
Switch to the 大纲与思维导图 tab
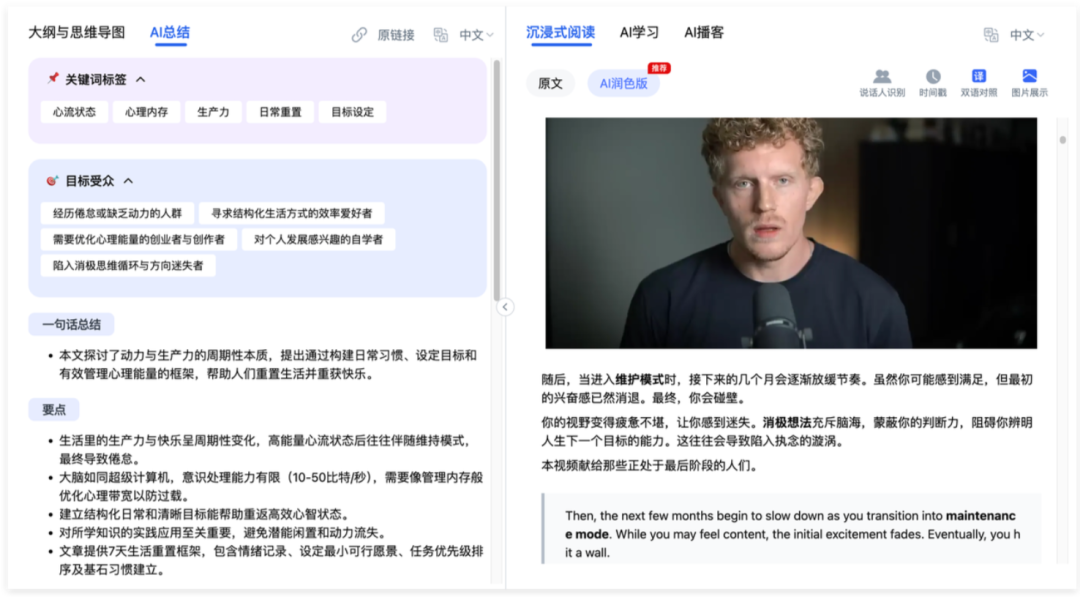tap(76, 32)
